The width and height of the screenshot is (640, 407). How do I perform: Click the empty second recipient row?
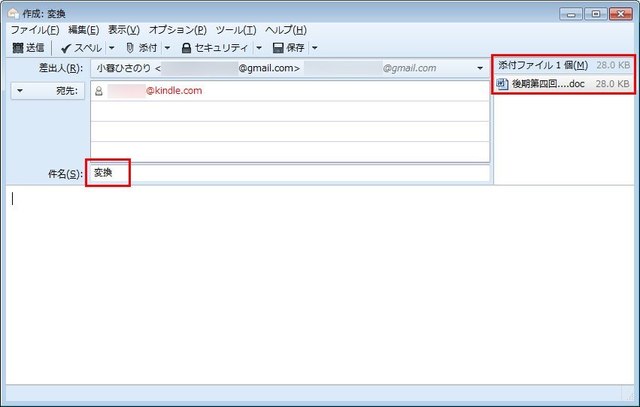click(x=290, y=111)
